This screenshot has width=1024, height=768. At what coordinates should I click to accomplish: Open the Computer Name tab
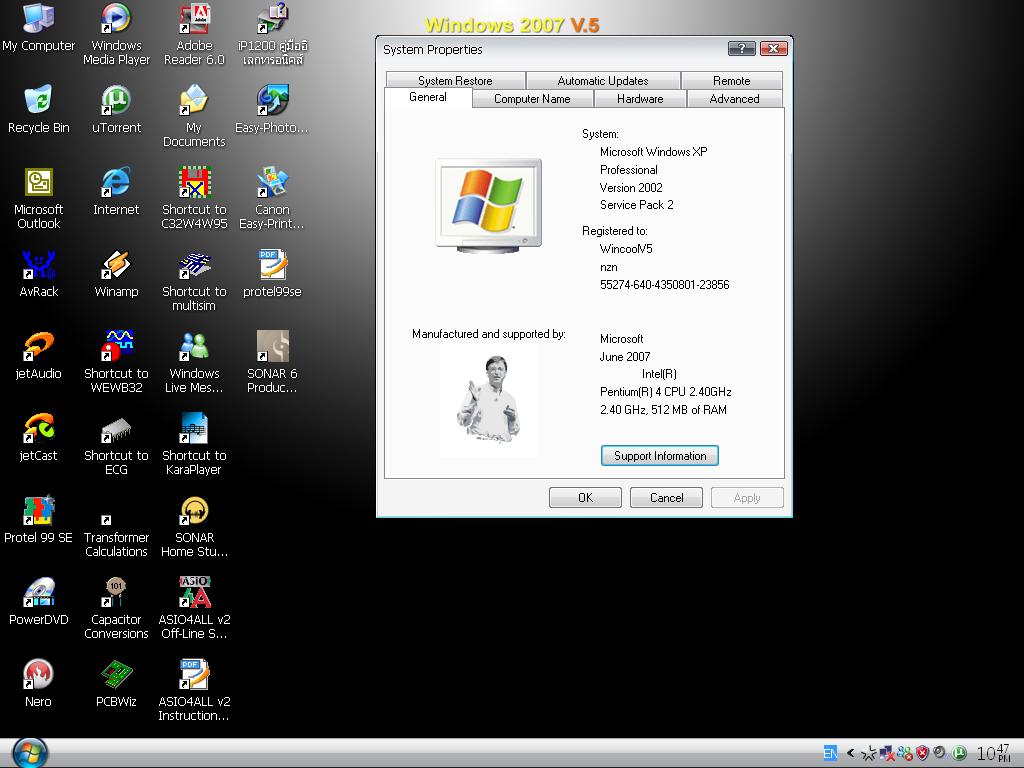click(x=532, y=99)
